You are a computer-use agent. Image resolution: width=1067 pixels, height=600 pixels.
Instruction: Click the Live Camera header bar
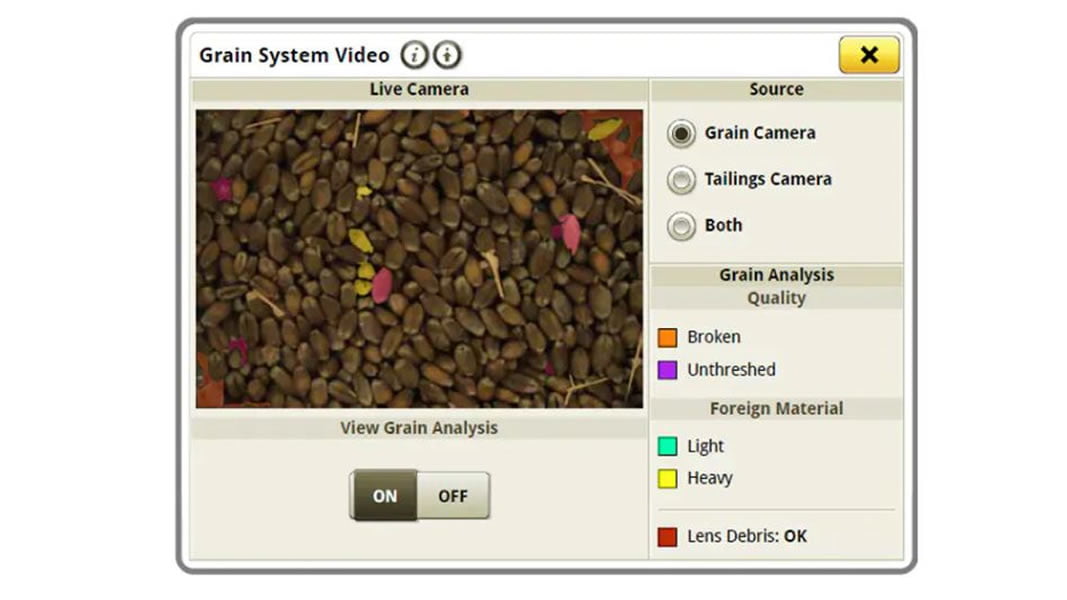[419, 90]
